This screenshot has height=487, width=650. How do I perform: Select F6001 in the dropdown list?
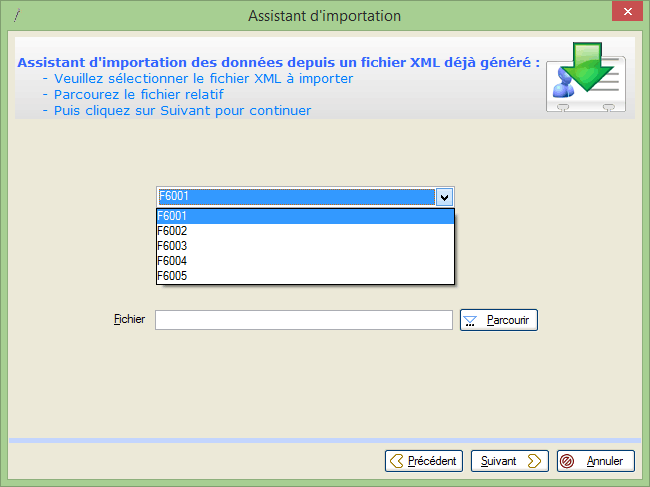coord(305,216)
